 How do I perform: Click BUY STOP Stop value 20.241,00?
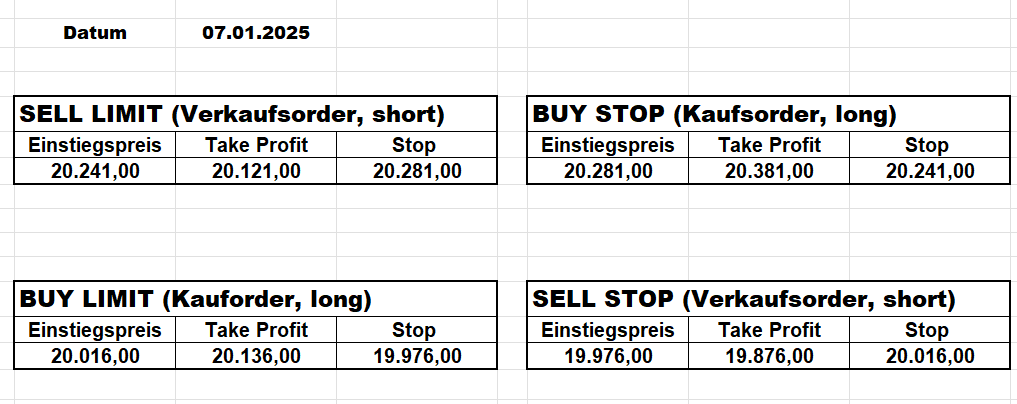pyautogui.click(x=930, y=171)
